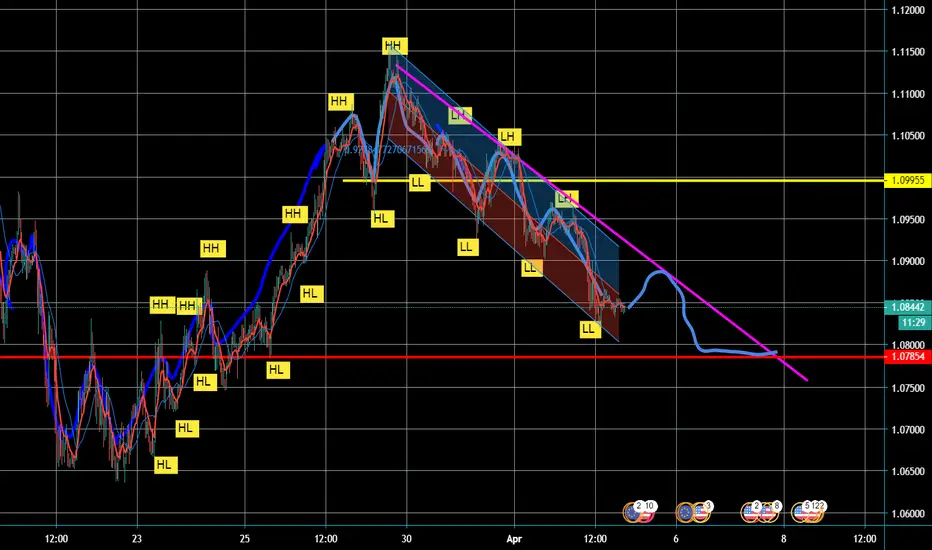Image resolution: width=932 pixels, height=550 pixels.
Task: Select the lowest LL label near 1.0820
Action: coord(590,329)
